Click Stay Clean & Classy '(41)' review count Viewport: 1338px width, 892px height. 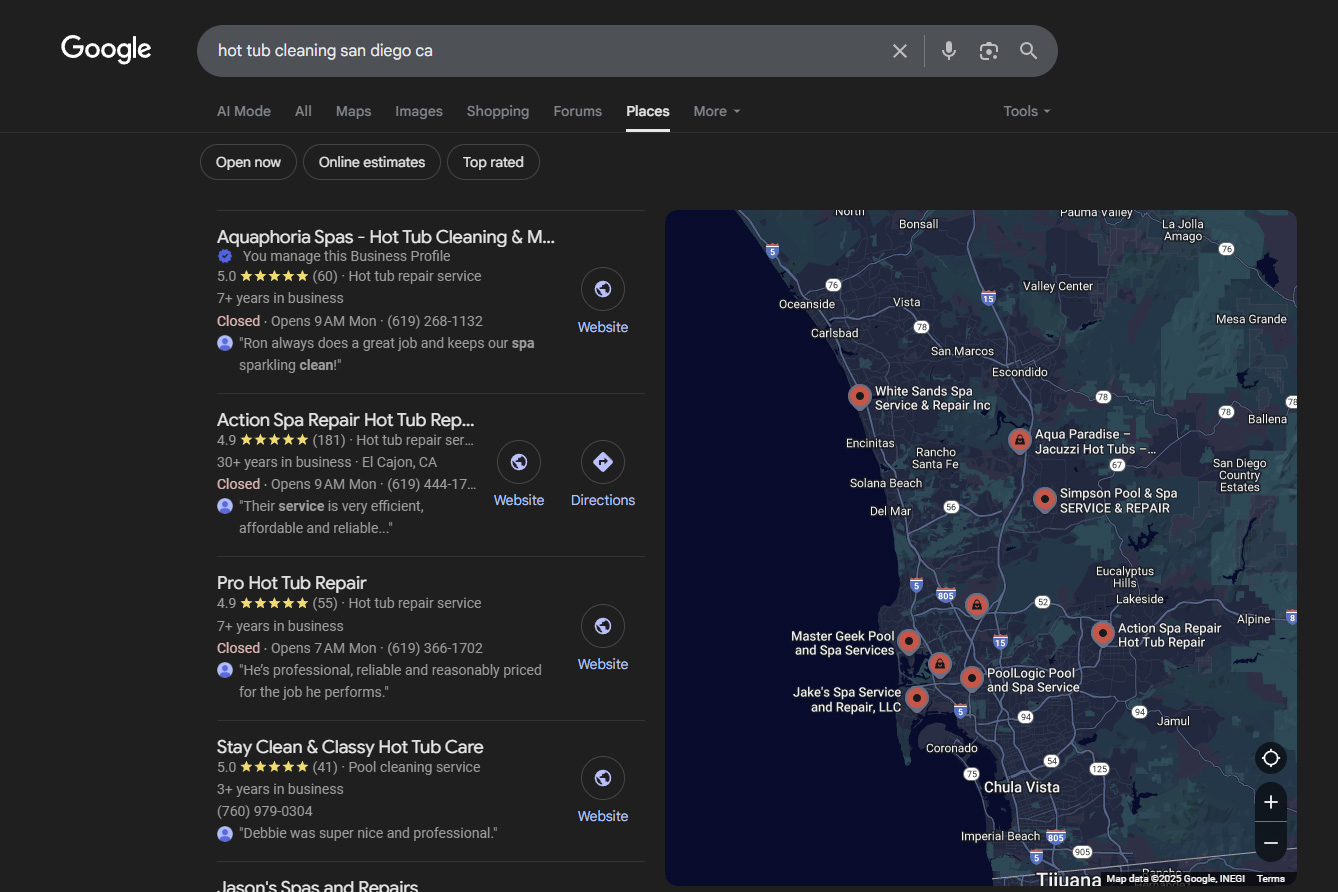325,767
